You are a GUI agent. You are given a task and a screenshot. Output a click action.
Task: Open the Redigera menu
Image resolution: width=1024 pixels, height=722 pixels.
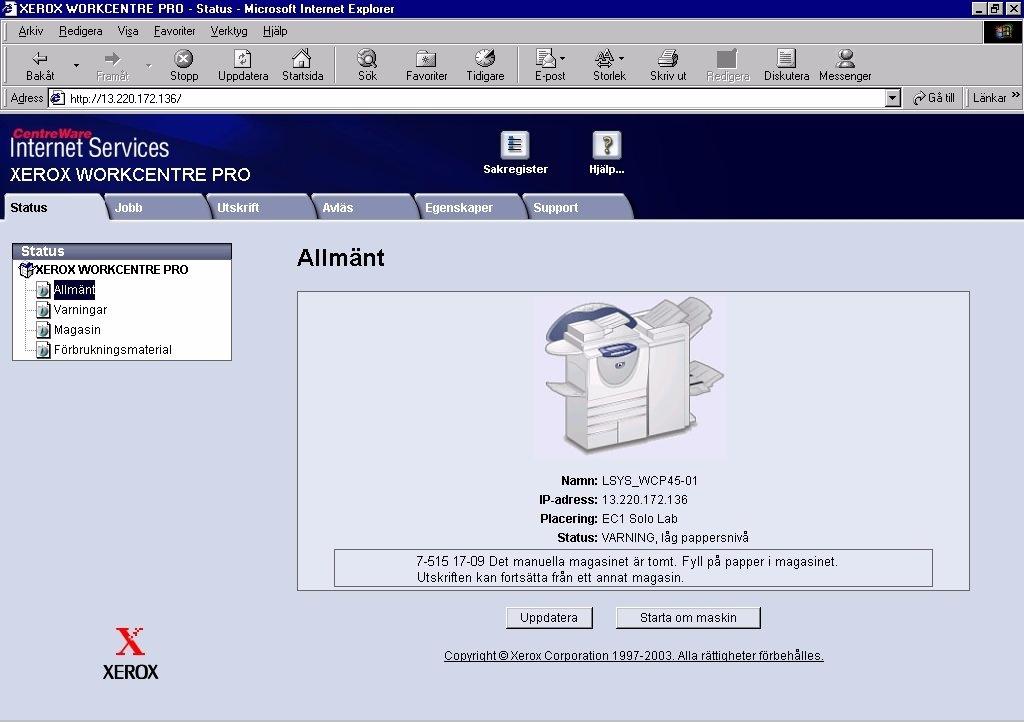80,31
